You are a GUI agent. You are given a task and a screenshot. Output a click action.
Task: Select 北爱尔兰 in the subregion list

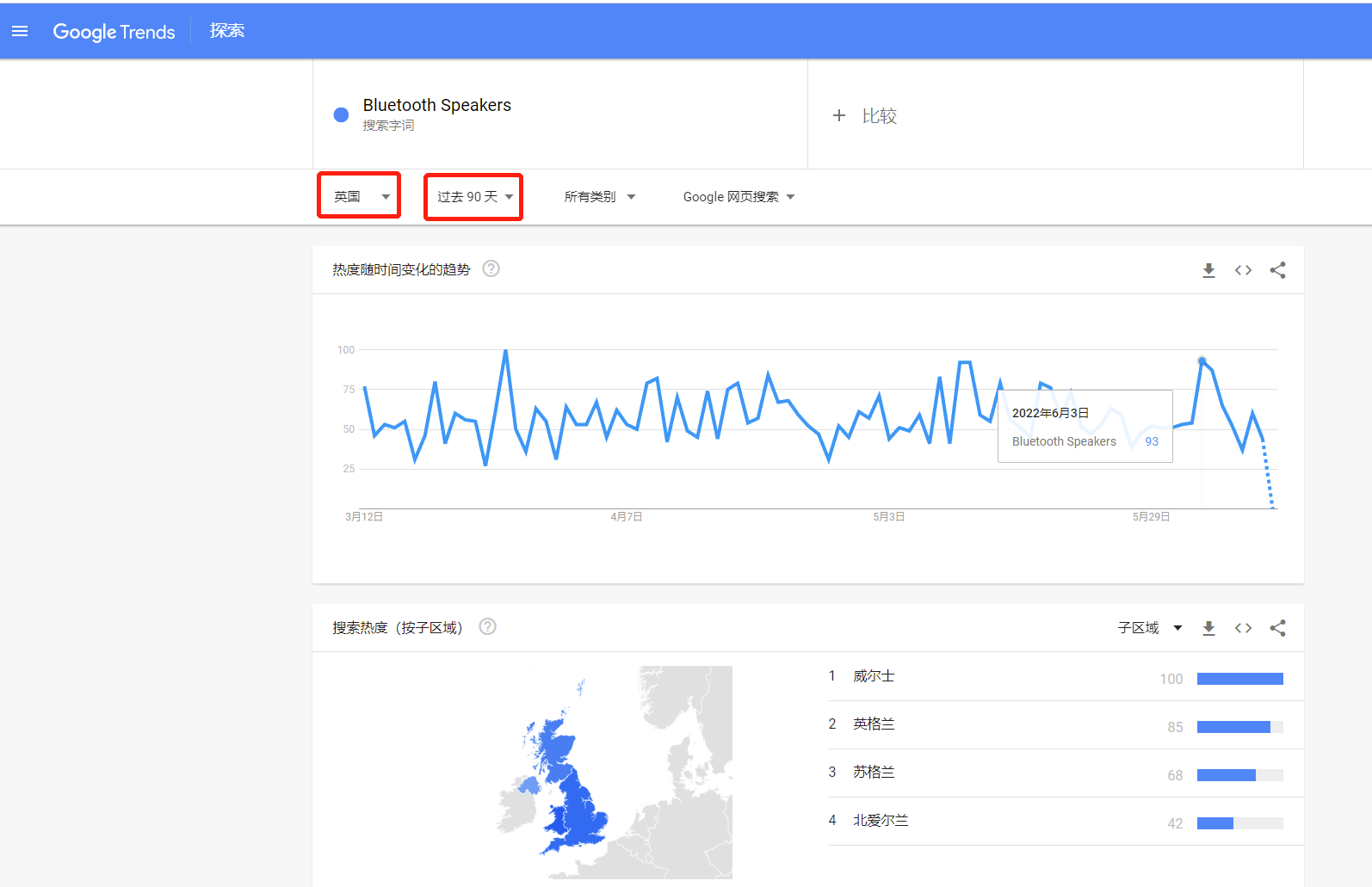[881, 821]
